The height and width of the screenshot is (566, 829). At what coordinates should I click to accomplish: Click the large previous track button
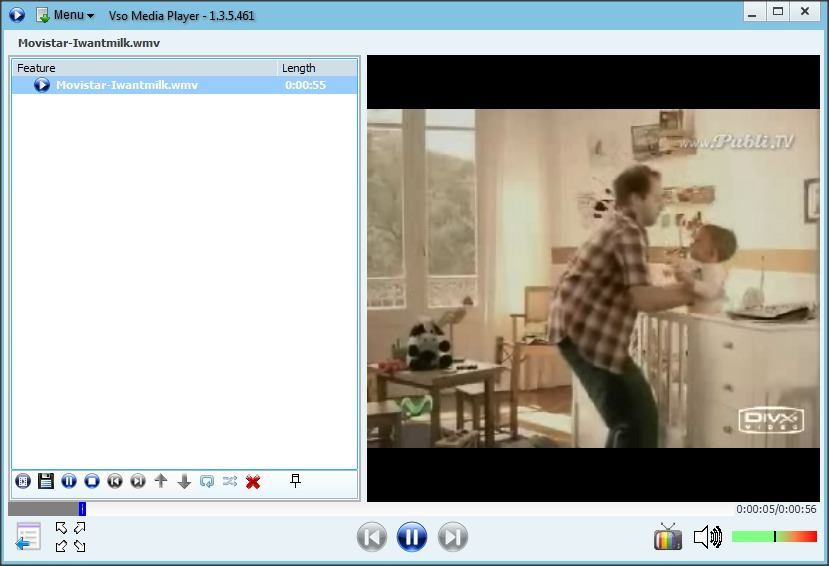tap(372, 537)
